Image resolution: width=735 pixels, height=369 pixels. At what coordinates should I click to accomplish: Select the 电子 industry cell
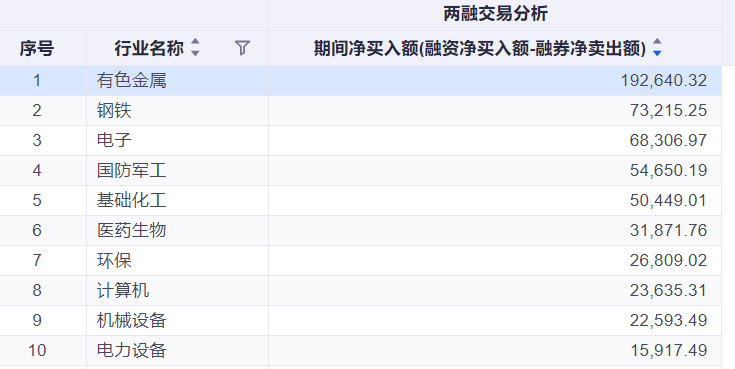click(178, 141)
